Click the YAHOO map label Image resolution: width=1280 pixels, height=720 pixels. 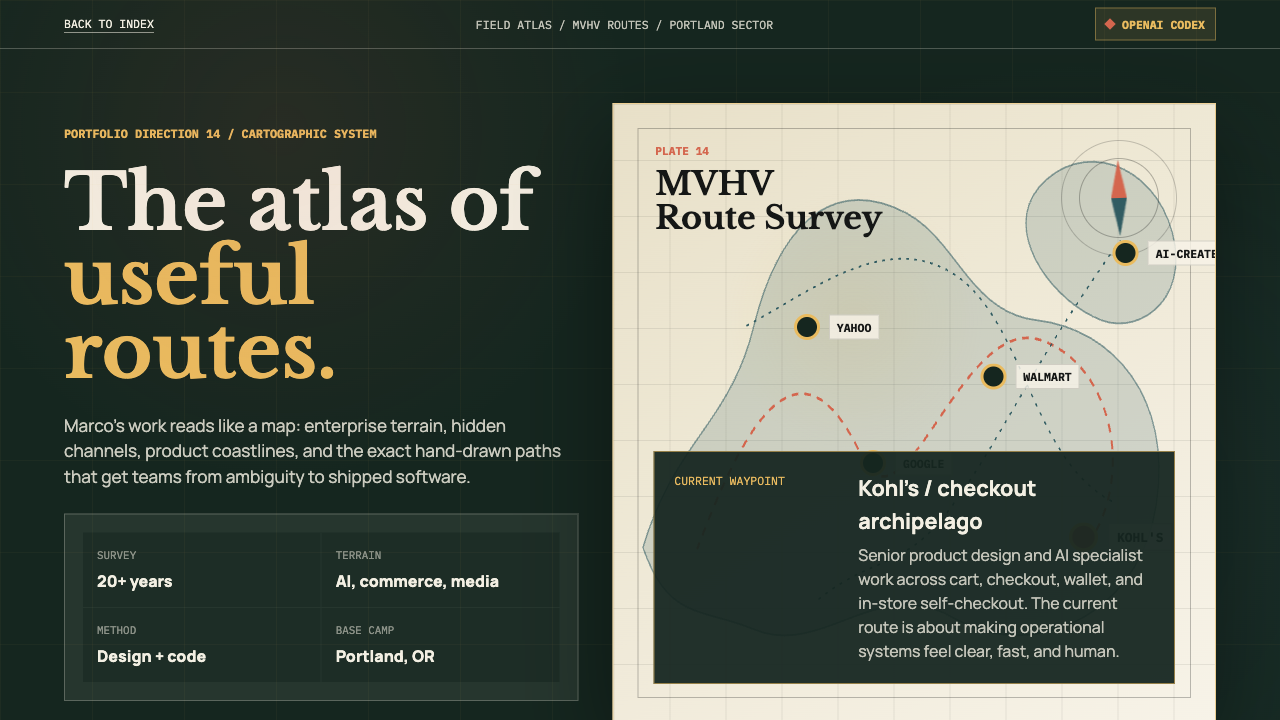point(854,328)
